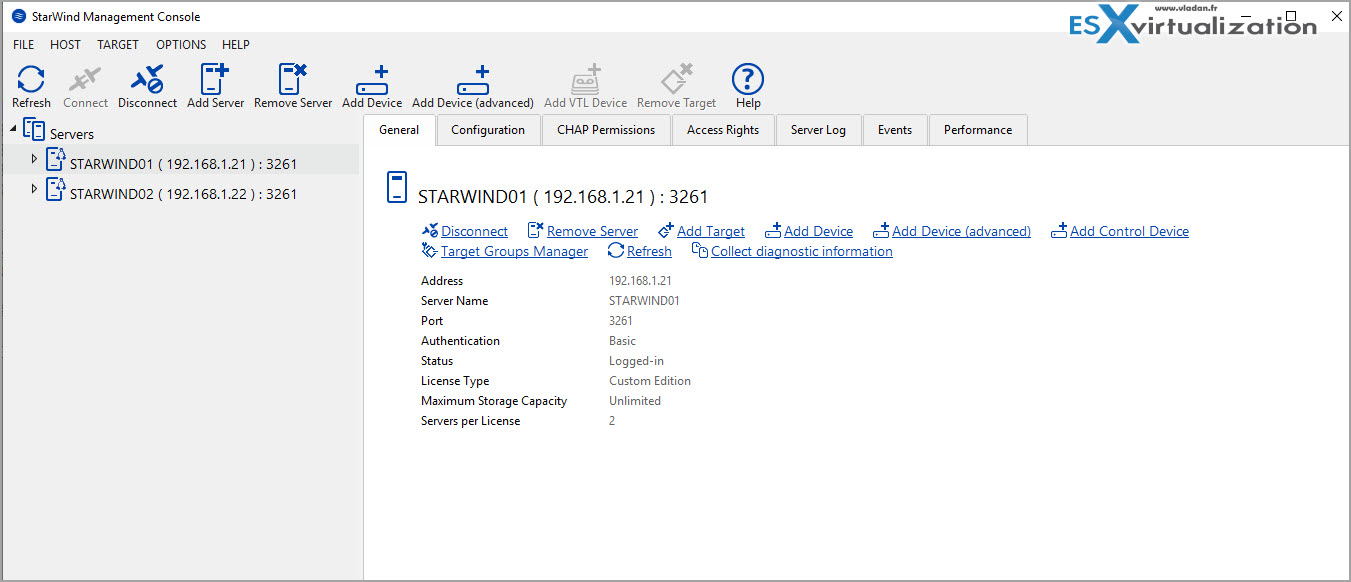Select STARWIND01 (192.168.1.21) in the tree

click(x=183, y=164)
